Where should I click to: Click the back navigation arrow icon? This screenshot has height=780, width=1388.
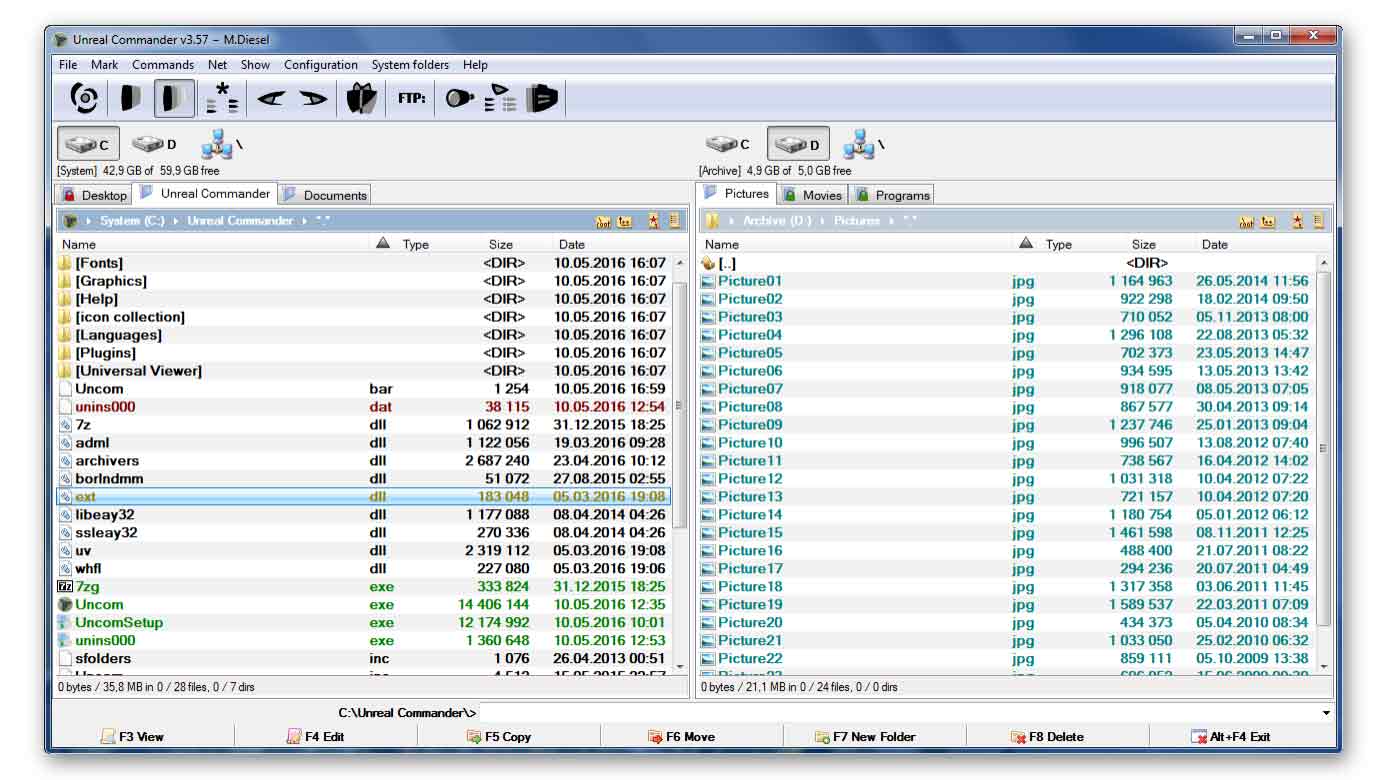coord(270,97)
